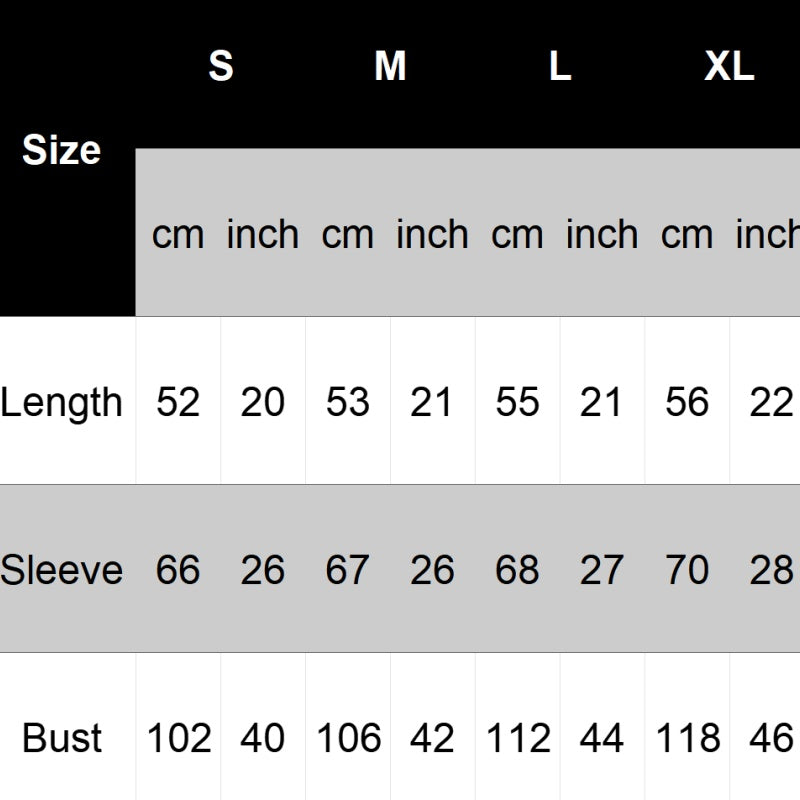Click the S size column header

click(220, 67)
